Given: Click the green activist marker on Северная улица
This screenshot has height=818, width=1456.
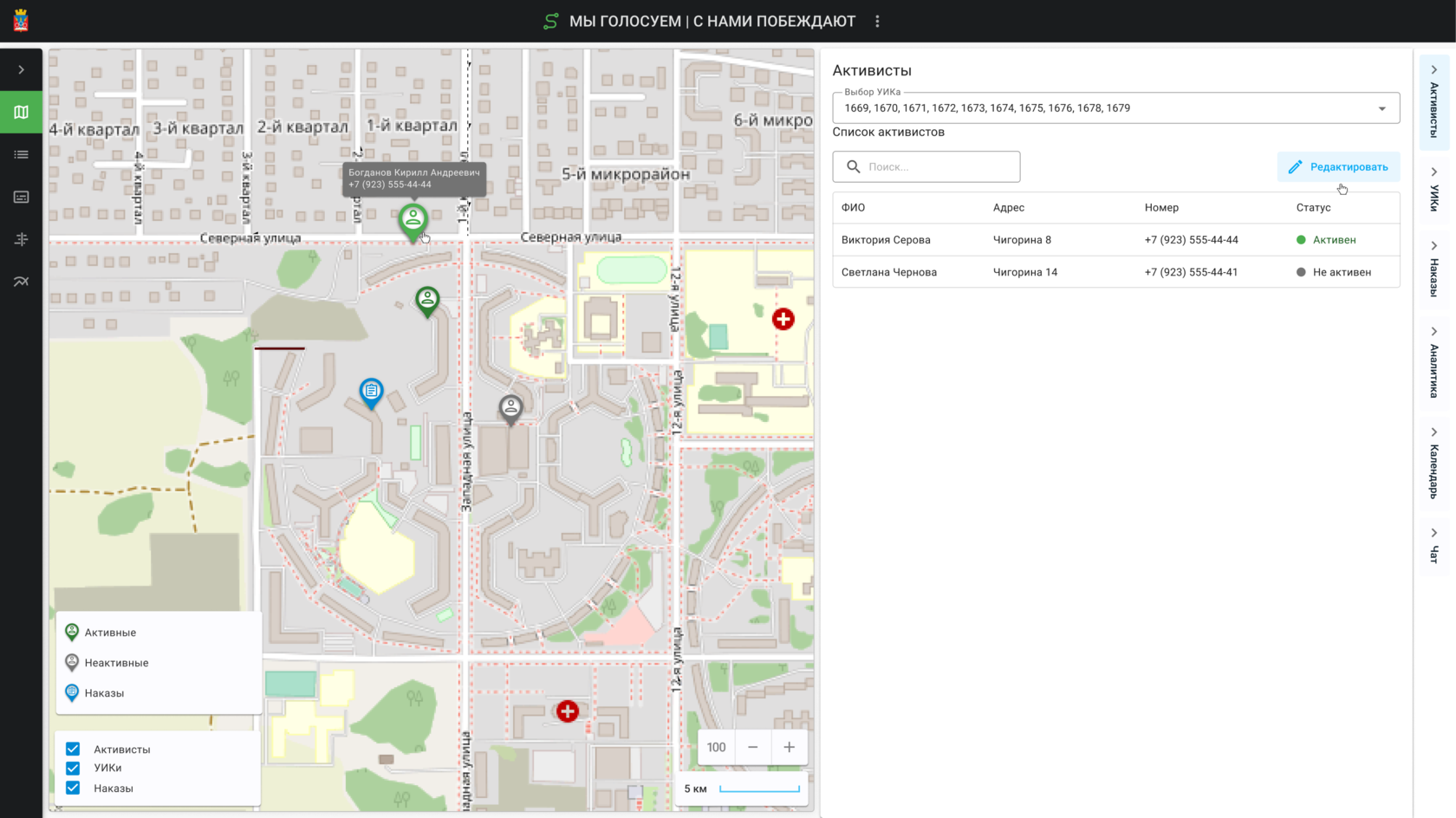Looking at the screenshot, I should (413, 220).
